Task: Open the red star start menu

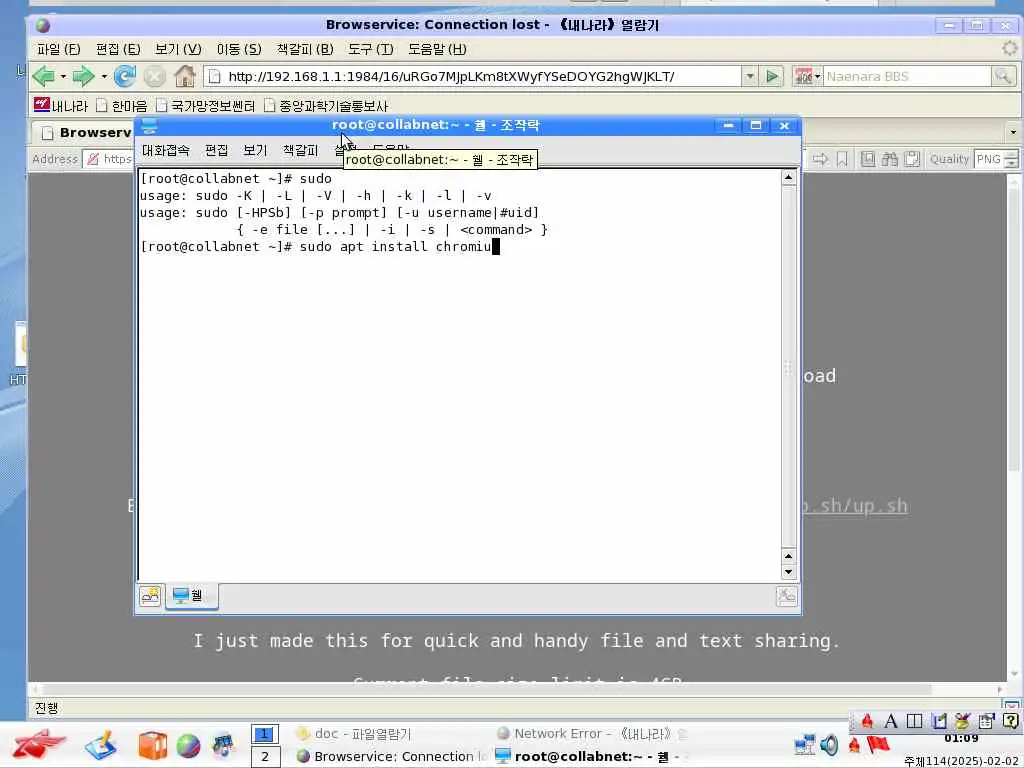Action: (x=39, y=745)
